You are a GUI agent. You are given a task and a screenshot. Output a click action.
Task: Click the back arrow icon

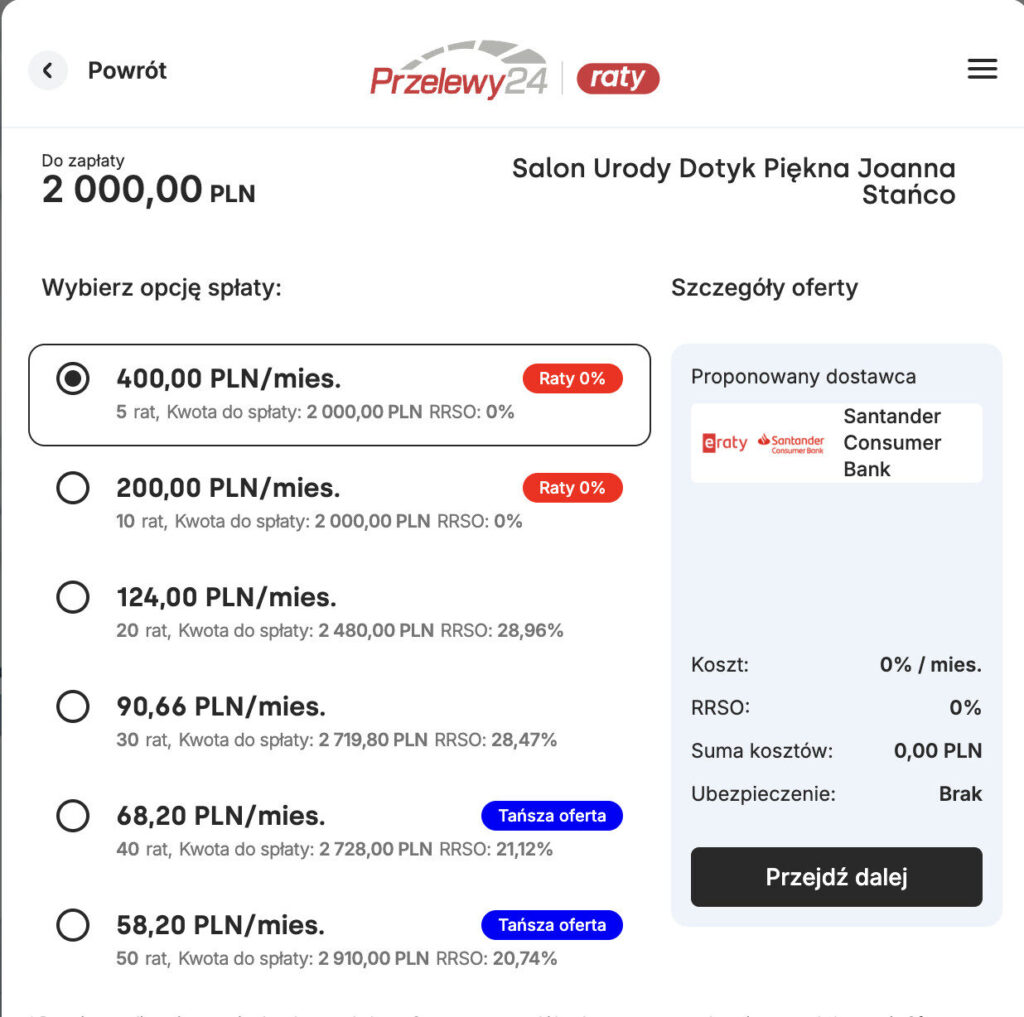pos(47,71)
